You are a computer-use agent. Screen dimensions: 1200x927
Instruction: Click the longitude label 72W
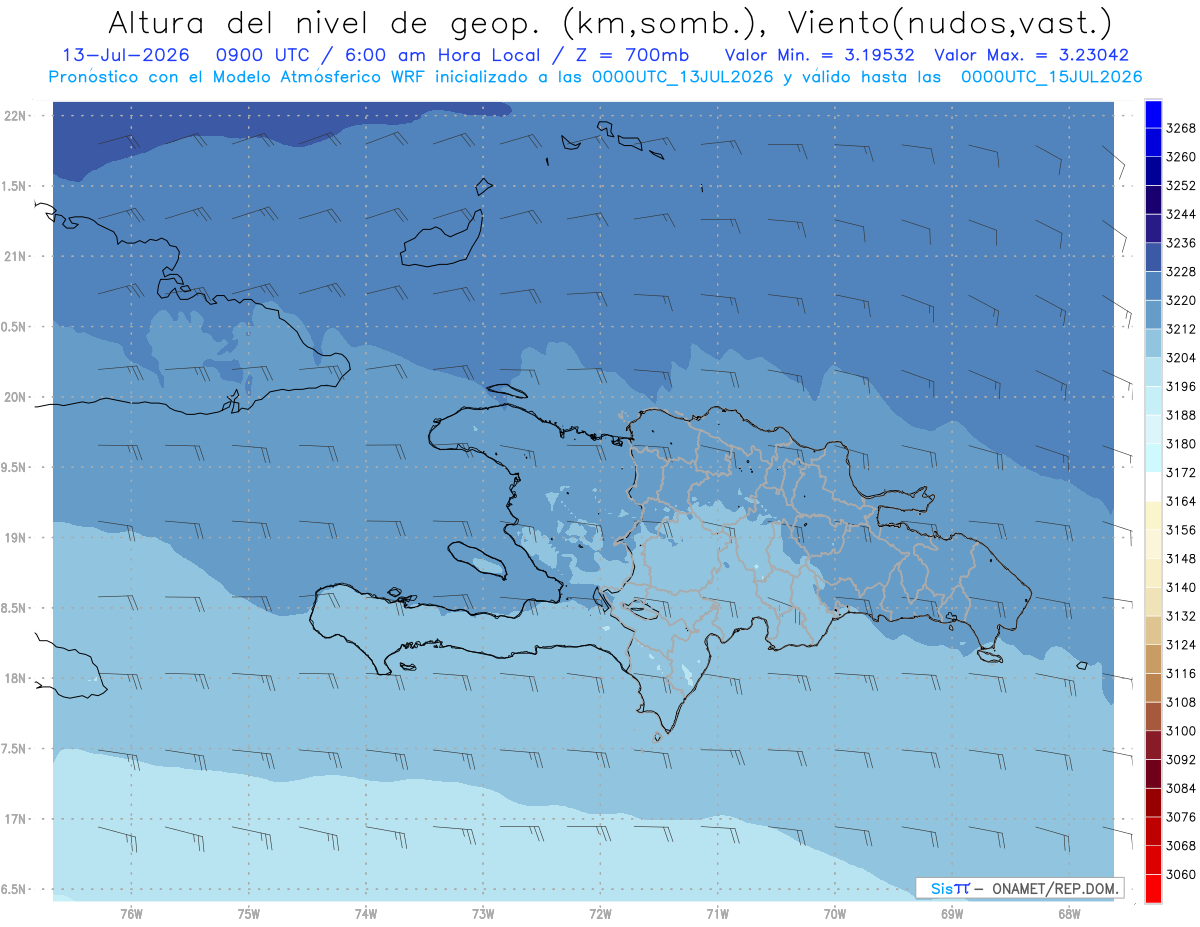coord(601,914)
